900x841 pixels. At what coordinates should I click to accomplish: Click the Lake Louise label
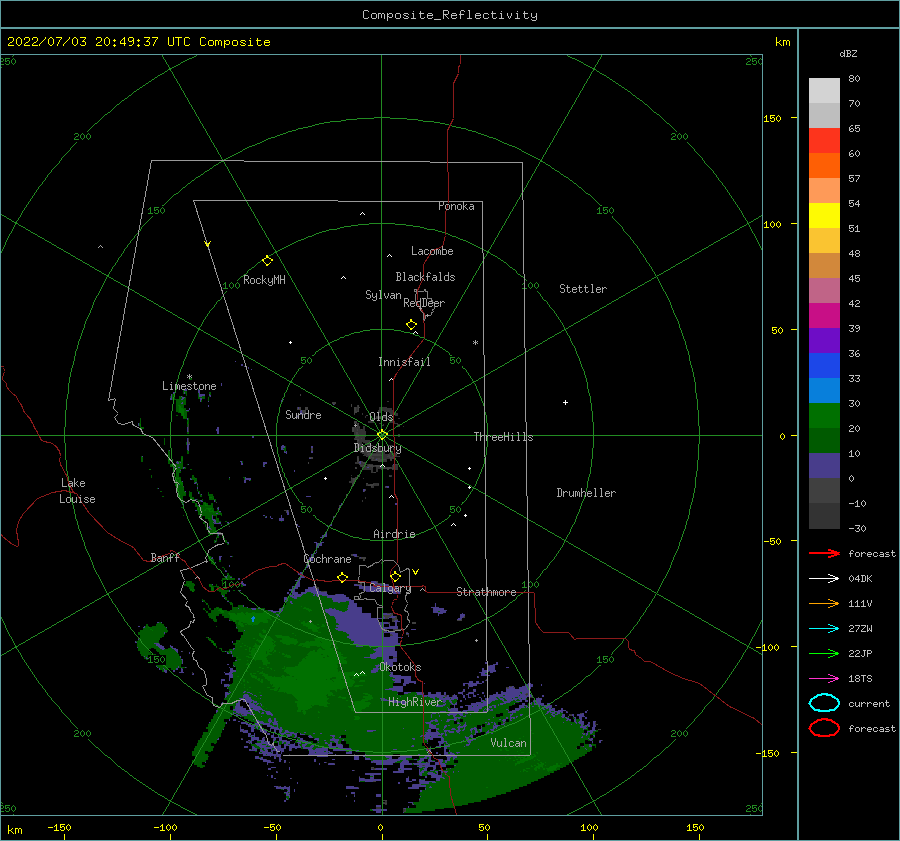(x=77, y=491)
